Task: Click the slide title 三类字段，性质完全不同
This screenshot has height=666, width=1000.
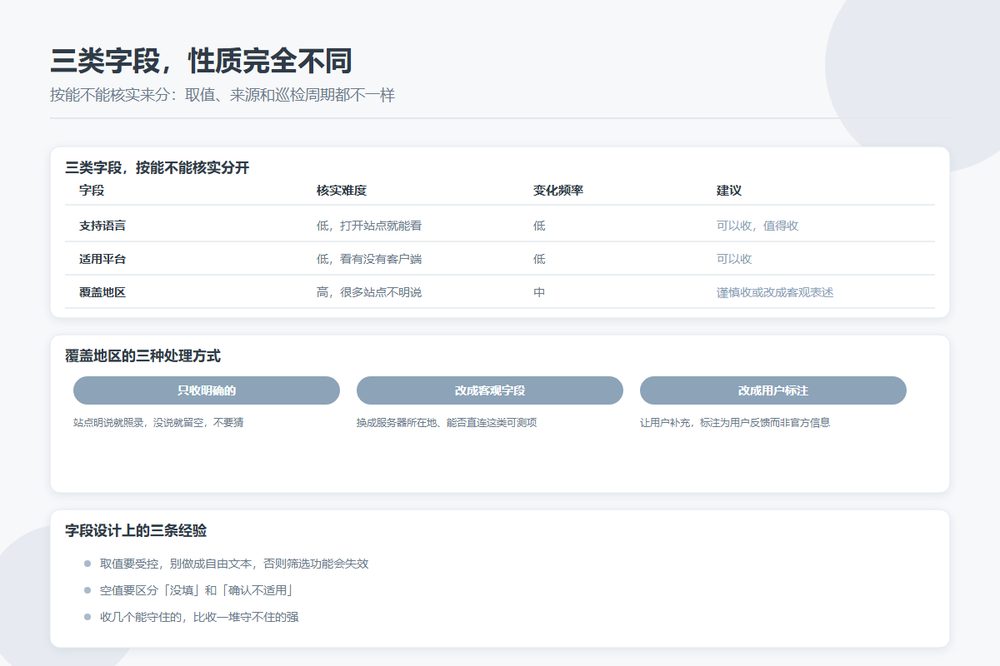Action: [x=201, y=61]
